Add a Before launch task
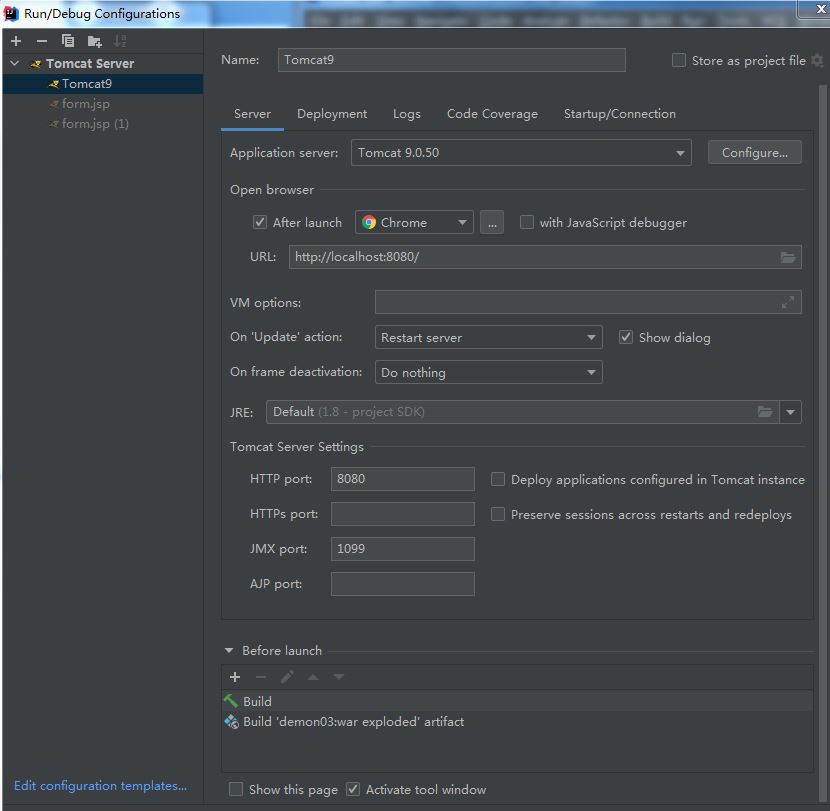 [235, 677]
